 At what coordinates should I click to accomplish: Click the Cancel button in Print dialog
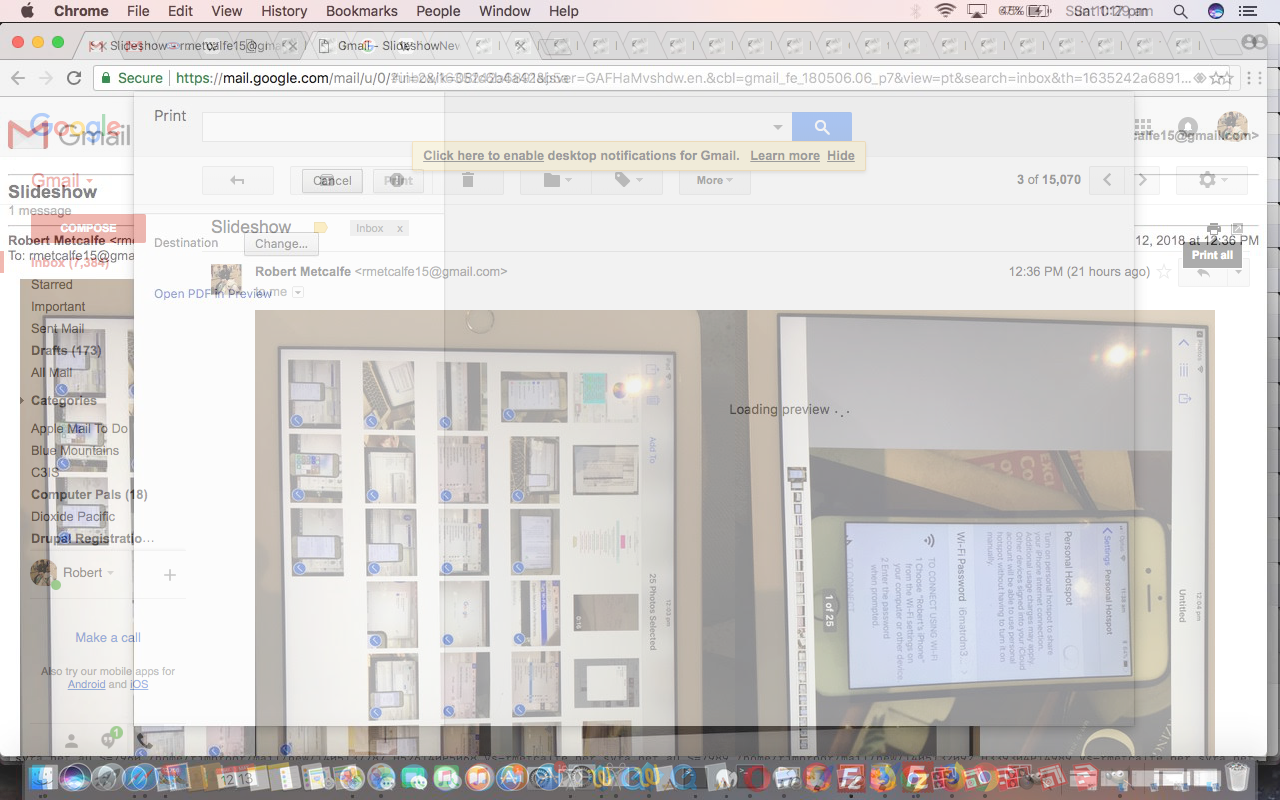(x=332, y=180)
